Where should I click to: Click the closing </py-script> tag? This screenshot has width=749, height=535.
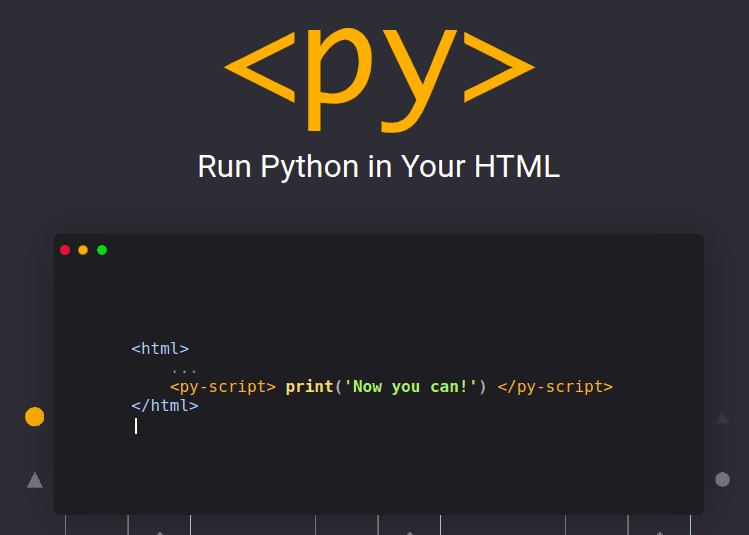555,387
